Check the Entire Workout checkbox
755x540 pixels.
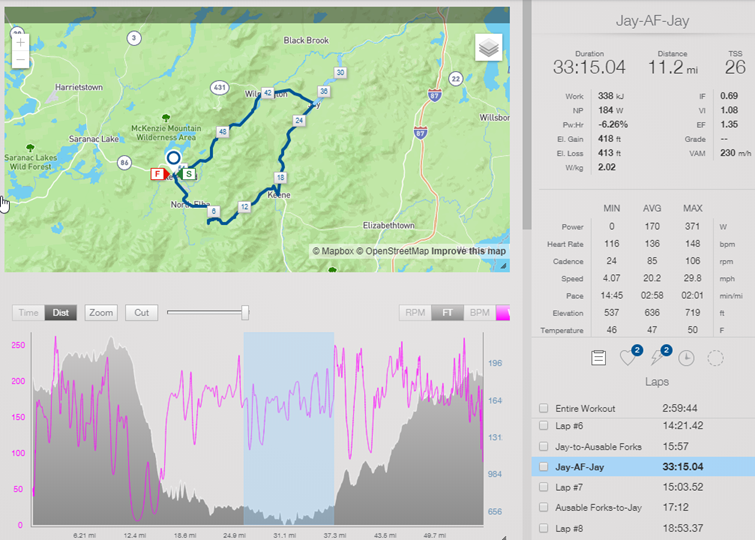[x=544, y=408]
